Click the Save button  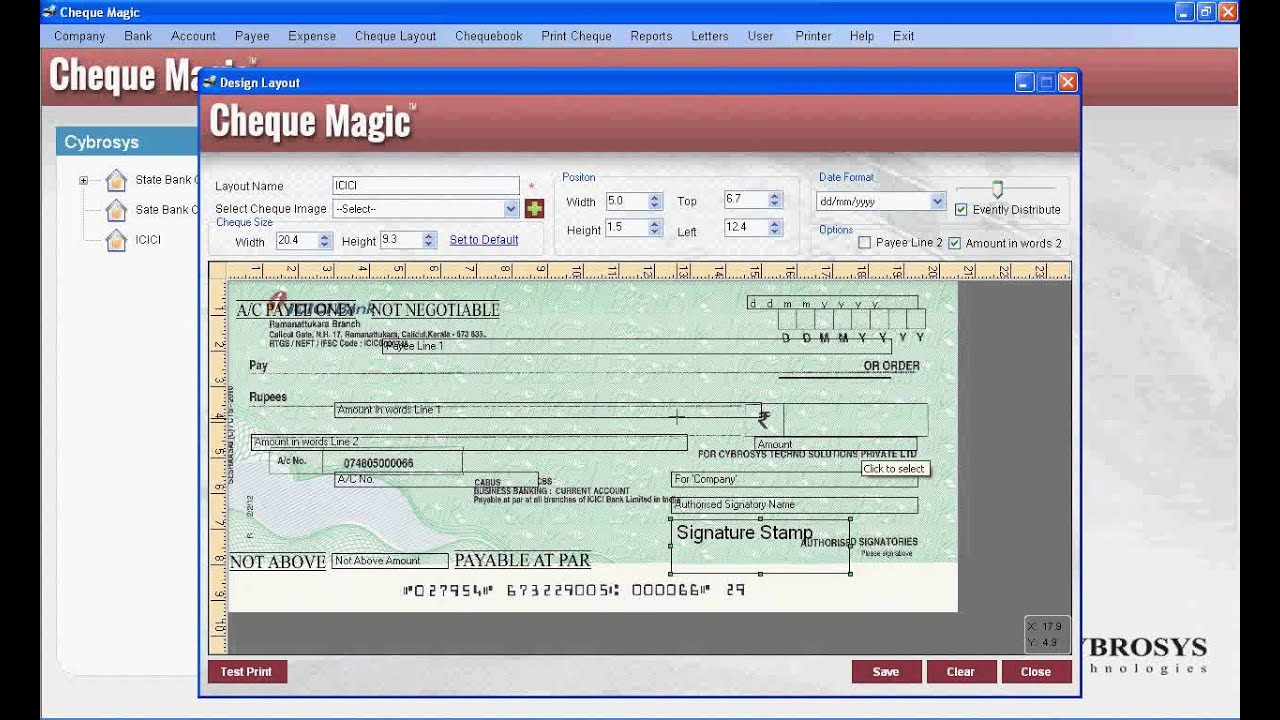coord(886,672)
